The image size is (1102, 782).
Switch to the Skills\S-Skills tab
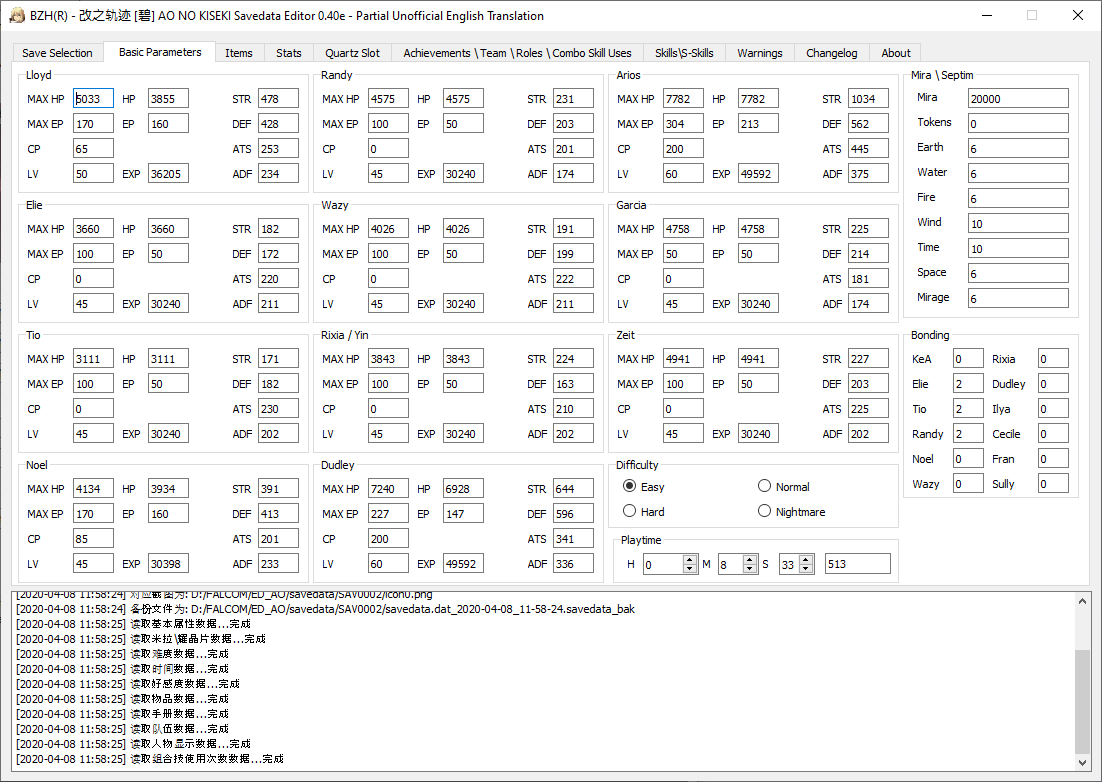[684, 53]
